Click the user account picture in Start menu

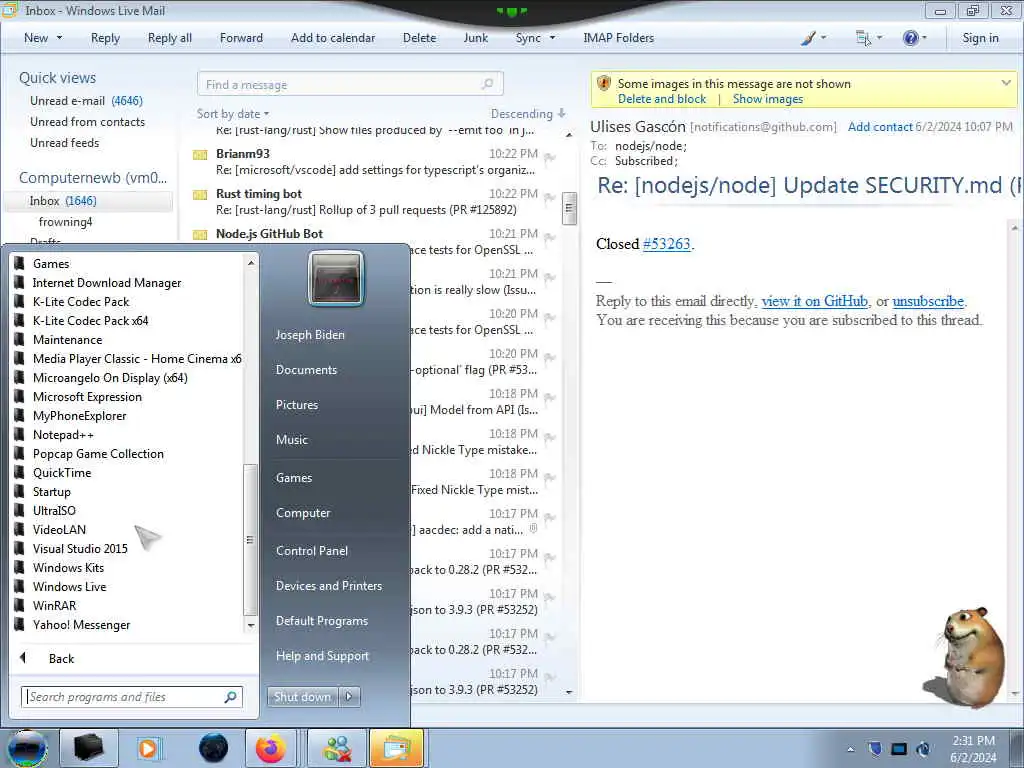[336, 279]
